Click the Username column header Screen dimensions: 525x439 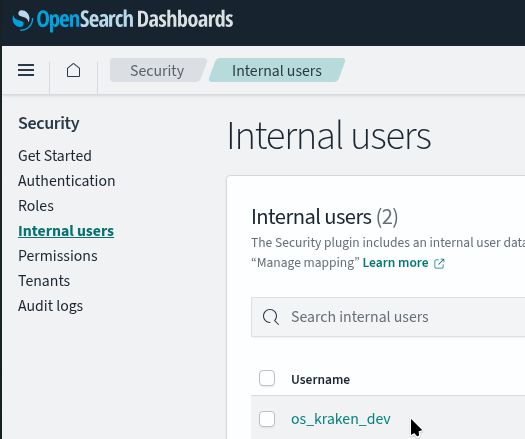tap(320, 379)
